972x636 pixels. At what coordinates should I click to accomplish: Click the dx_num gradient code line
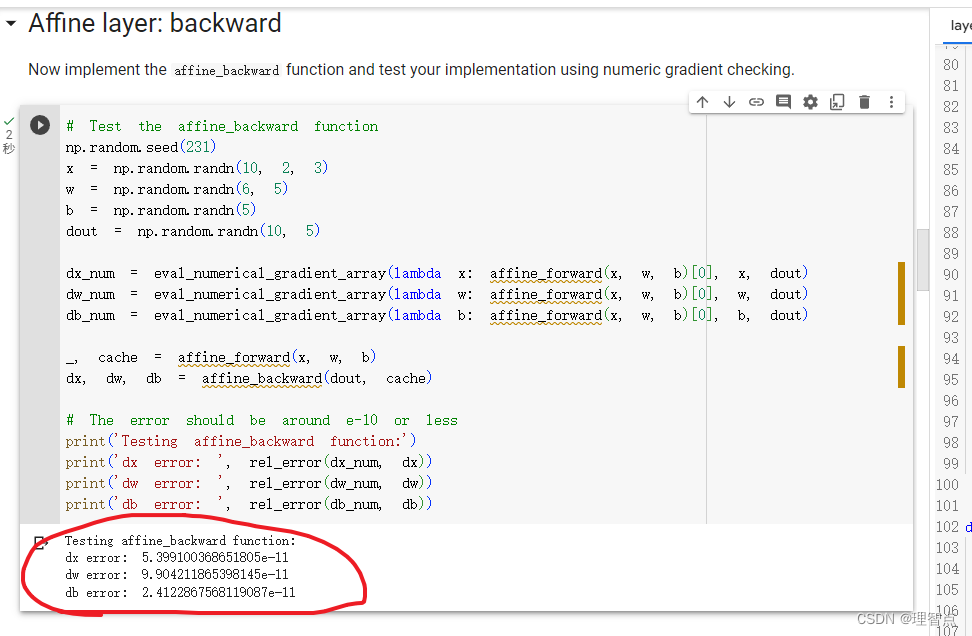pos(436,273)
